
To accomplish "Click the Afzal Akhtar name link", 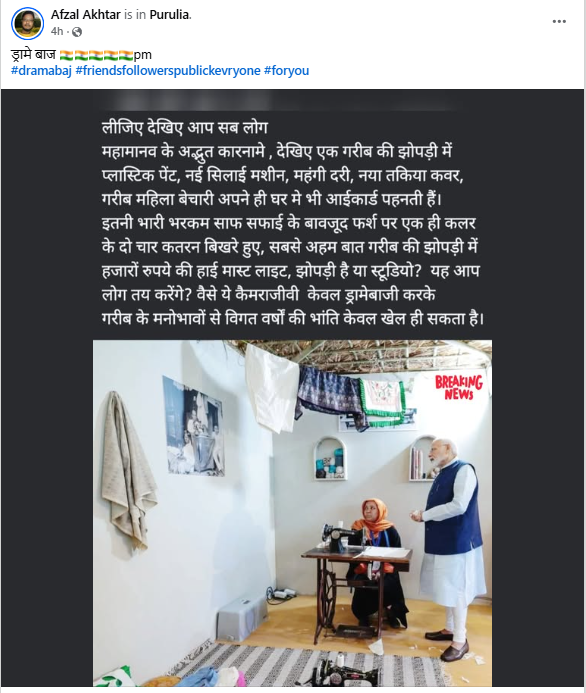I will coord(86,15).
